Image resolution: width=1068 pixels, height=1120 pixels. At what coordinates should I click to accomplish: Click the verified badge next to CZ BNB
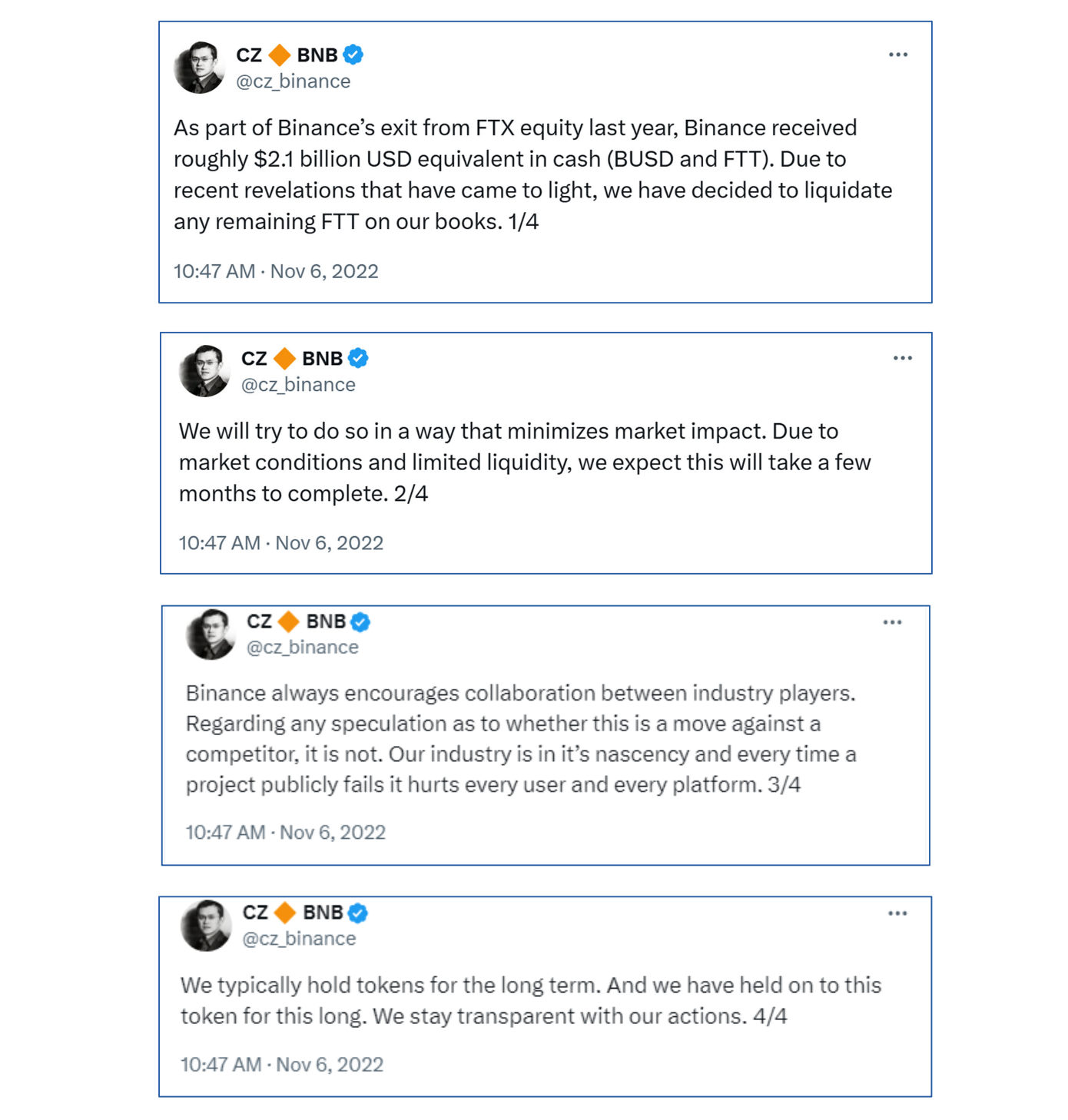click(353, 54)
